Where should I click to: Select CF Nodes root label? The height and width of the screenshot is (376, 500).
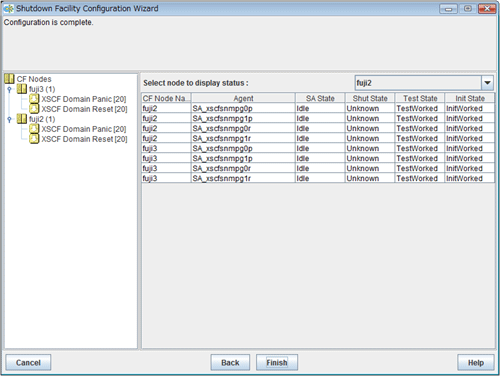point(34,79)
